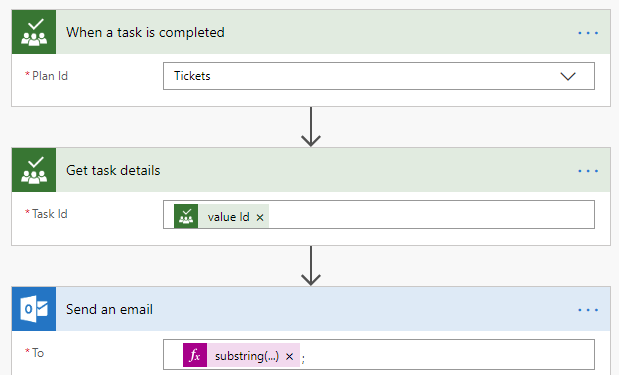Image resolution: width=619 pixels, height=375 pixels.
Task: Insert a step on the first arrow connector
Action: pos(311,127)
